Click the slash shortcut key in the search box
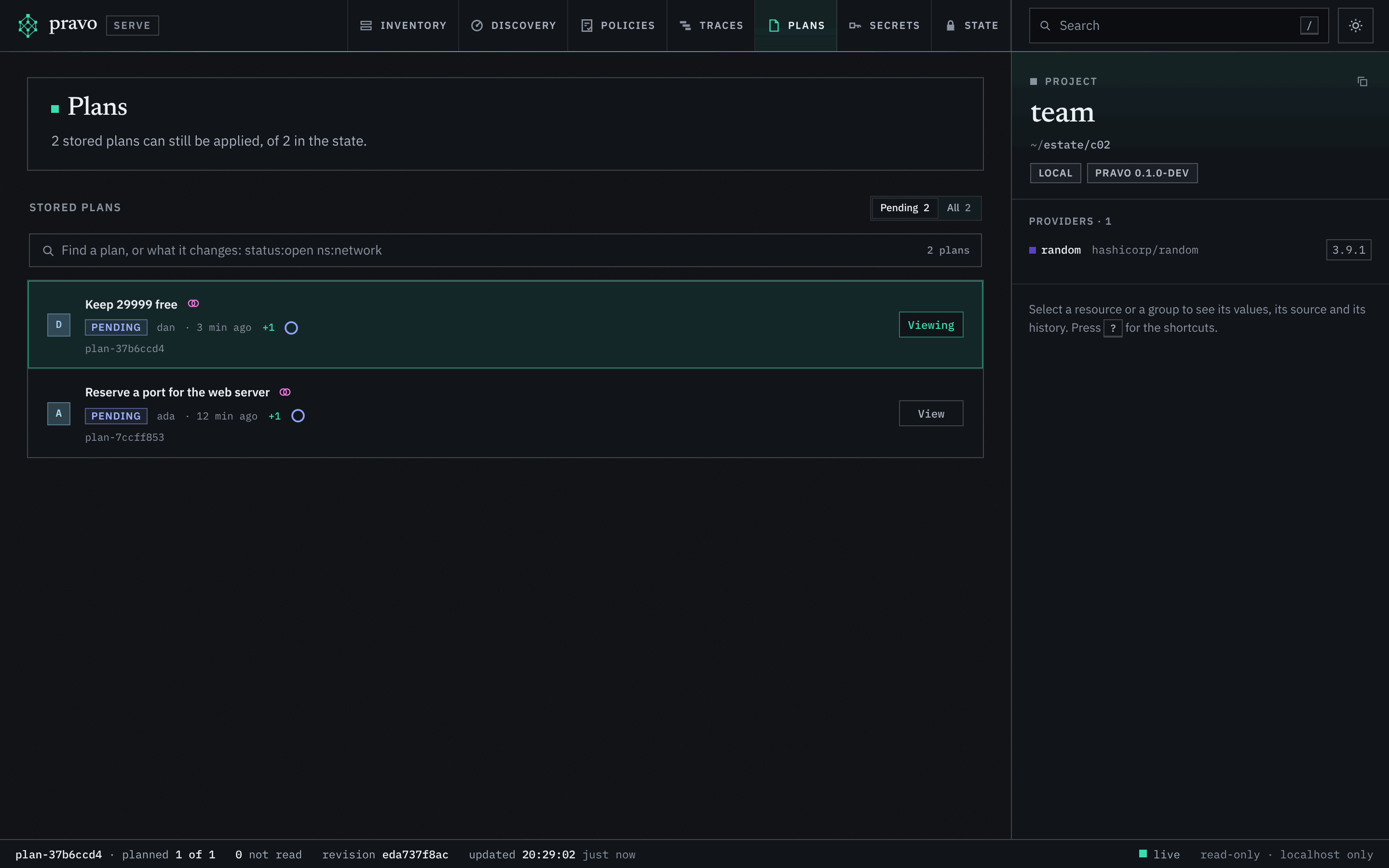Image resolution: width=1389 pixels, height=868 pixels. 1309,25
